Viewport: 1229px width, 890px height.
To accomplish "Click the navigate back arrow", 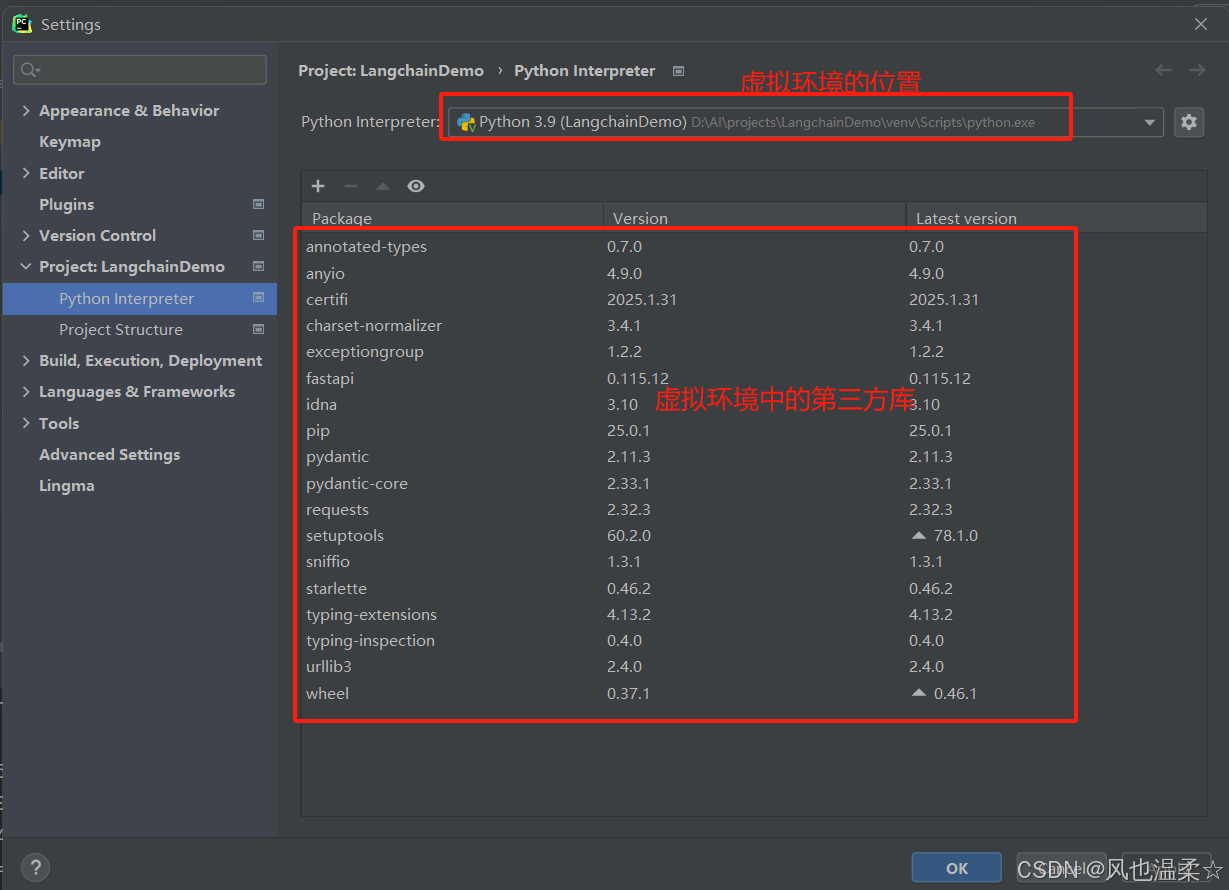I will [1163, 70].
